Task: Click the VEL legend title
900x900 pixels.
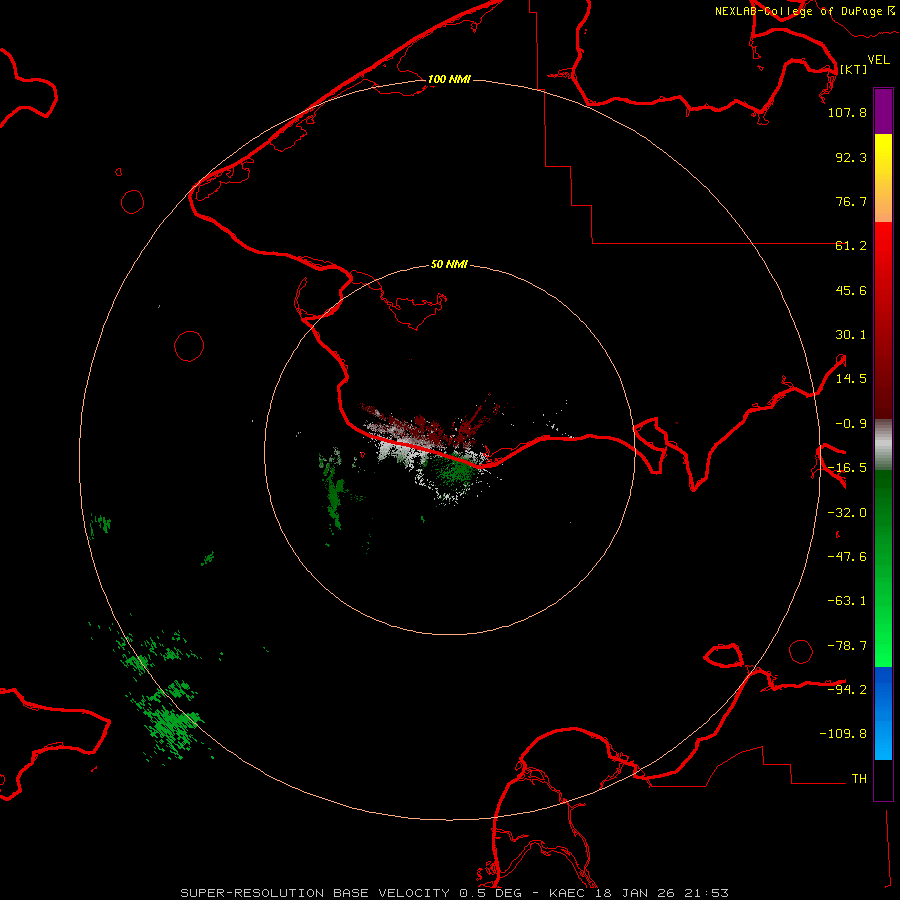Action: (878, 60)
